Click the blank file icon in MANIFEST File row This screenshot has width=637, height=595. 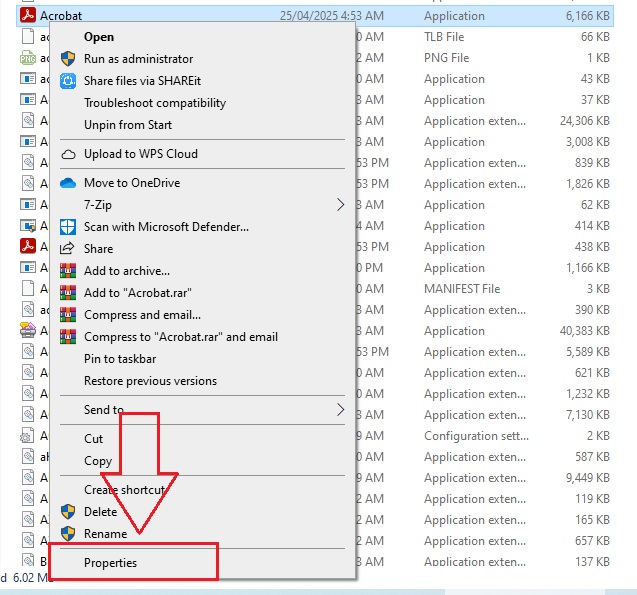[x=28, y=288]
